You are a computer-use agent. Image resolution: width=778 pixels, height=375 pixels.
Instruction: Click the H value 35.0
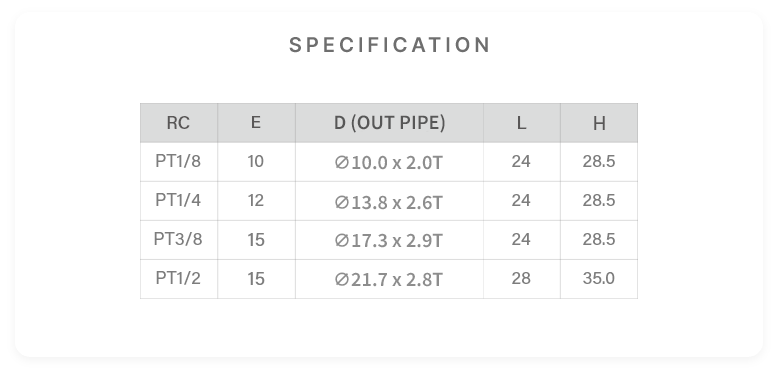pos(599,278)
